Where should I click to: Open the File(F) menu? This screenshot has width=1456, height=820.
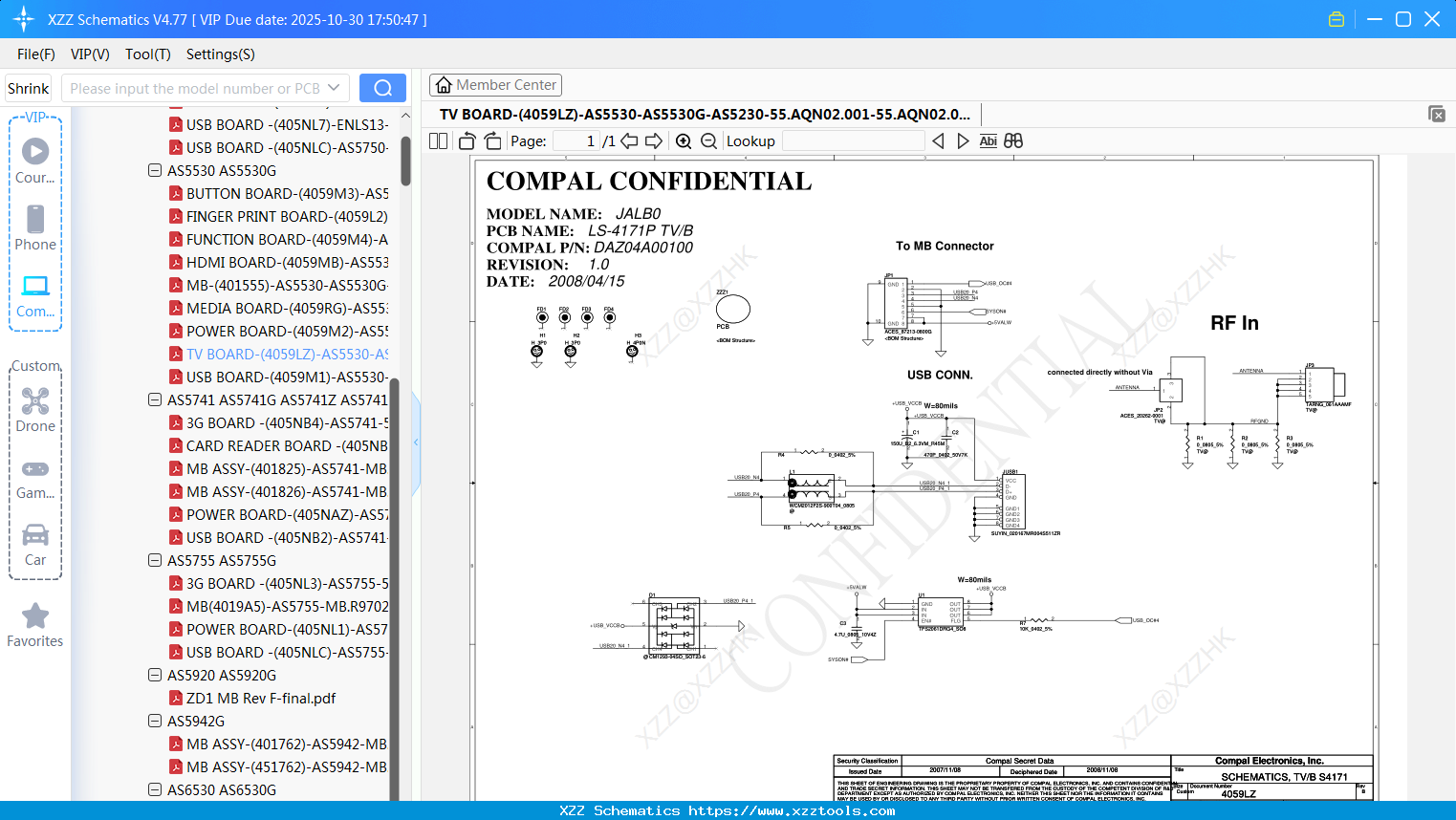coord(36,54)
